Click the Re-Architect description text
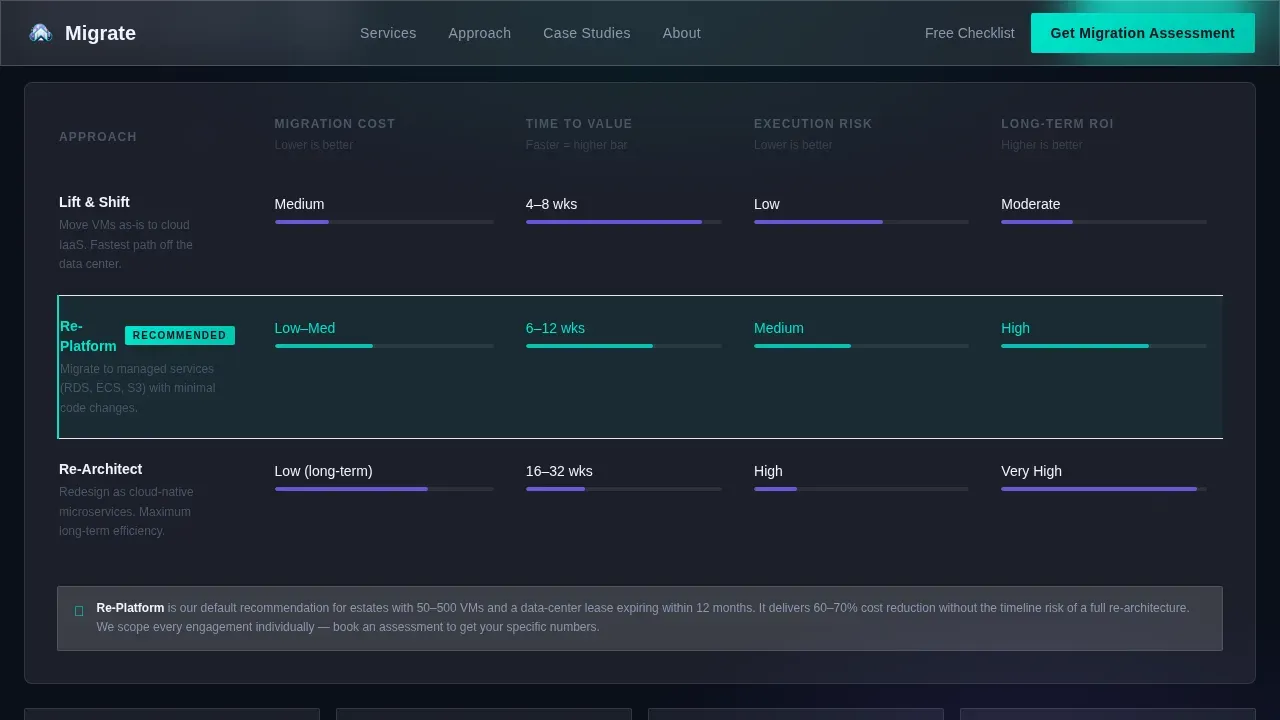 tap(126, 512)
